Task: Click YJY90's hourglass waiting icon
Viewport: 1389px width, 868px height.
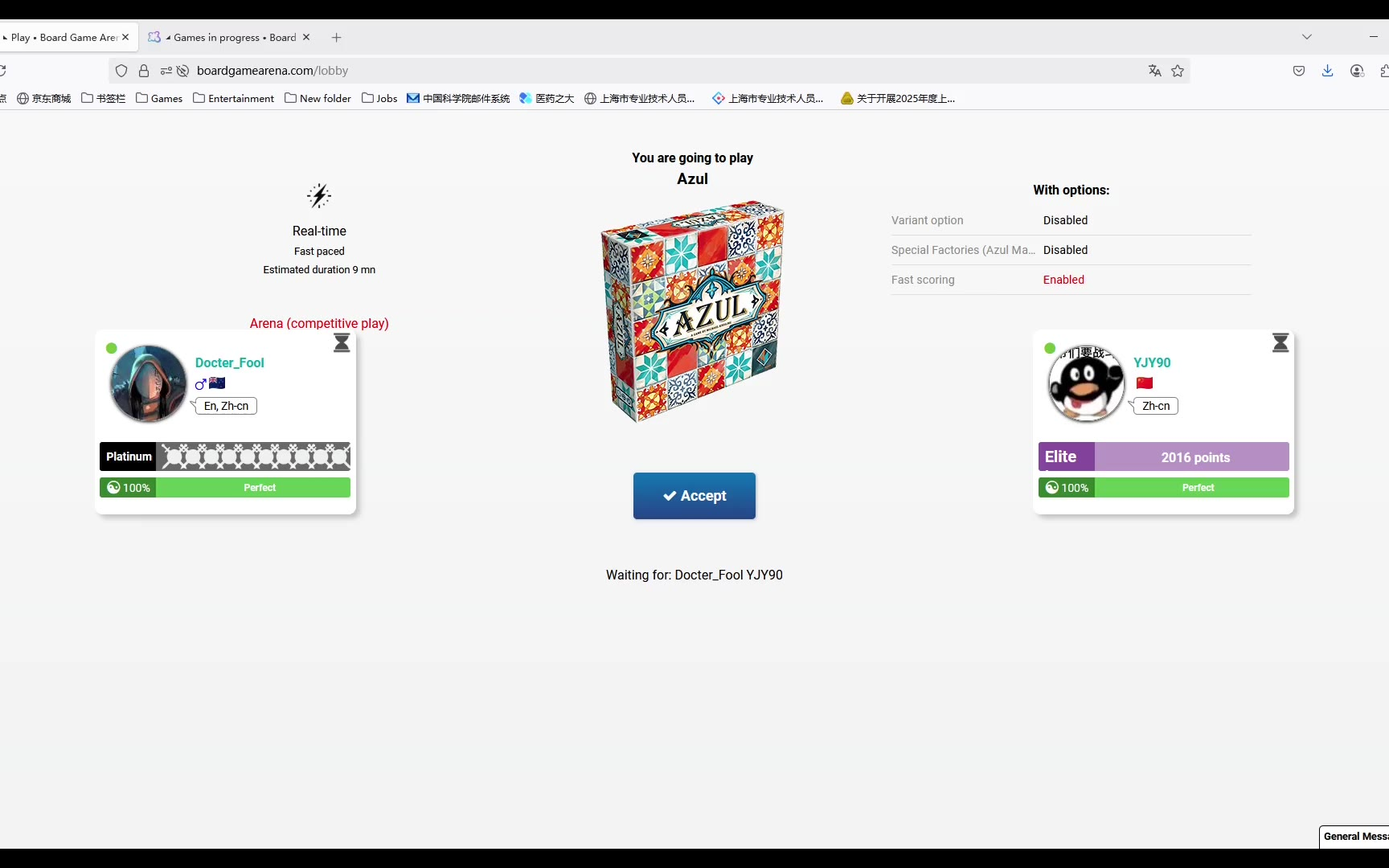Action: coord(1280,343)
